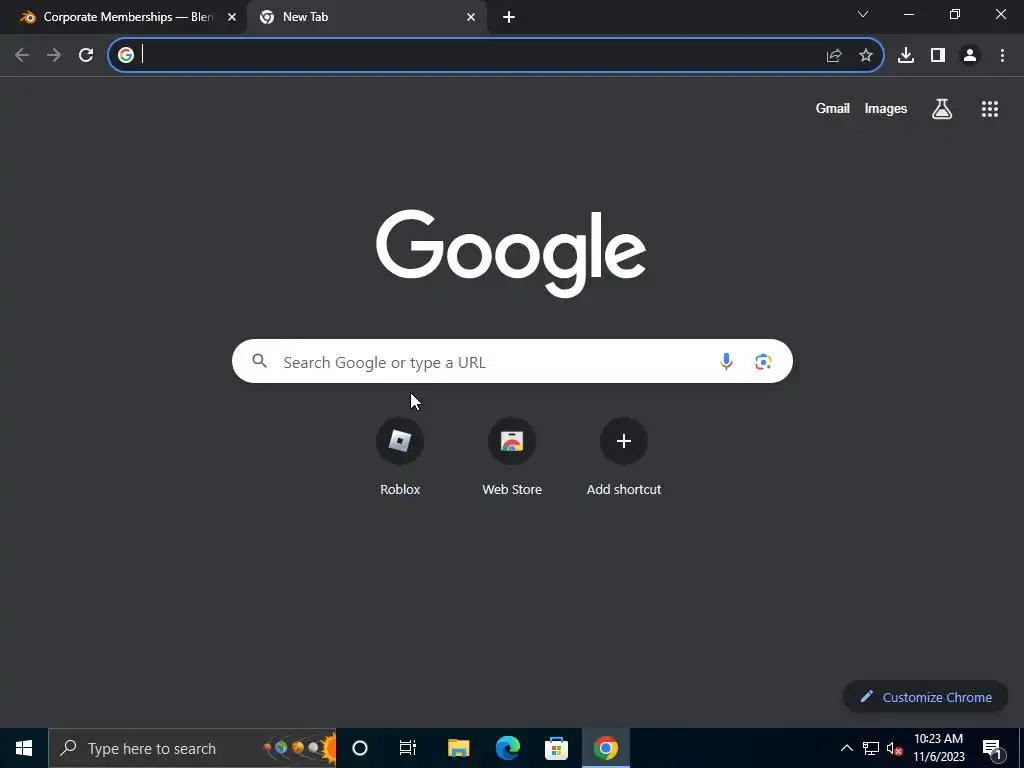Reload the current page
This screenshot has width=1024, height=768.
tap(86, 56)
